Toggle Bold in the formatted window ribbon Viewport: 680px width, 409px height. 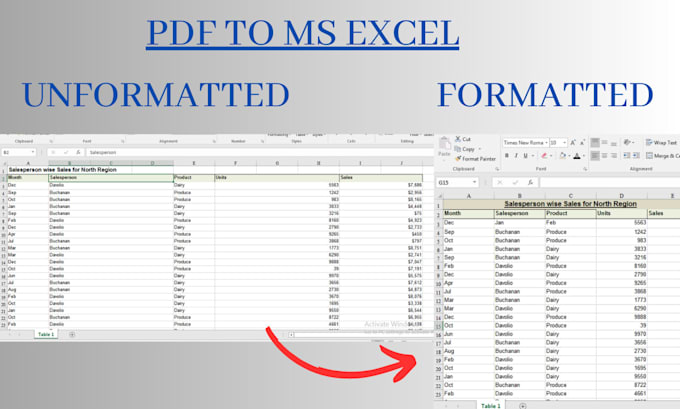(x=507, y=155)
